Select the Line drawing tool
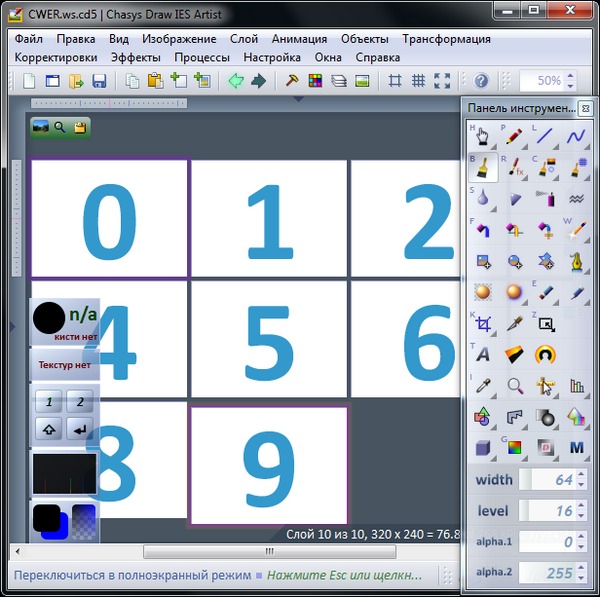The width and height of the screenshot is (600, 597). click(x=545, y=136)
